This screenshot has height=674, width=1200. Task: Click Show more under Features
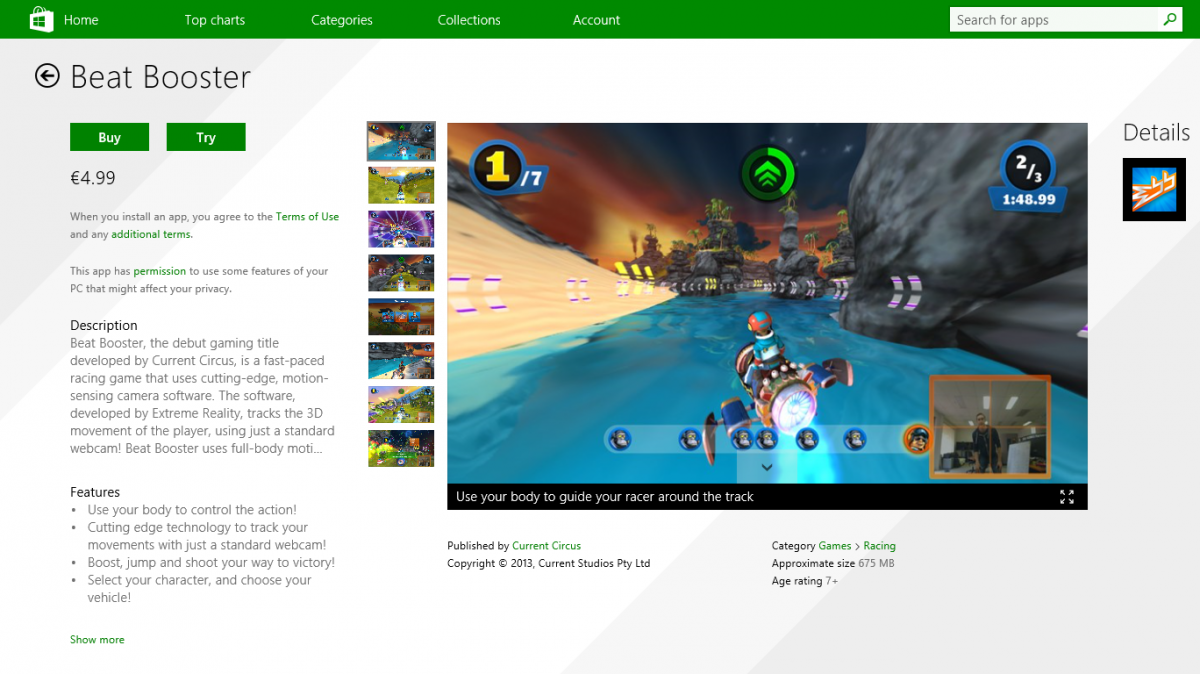[x=97, y=639]
